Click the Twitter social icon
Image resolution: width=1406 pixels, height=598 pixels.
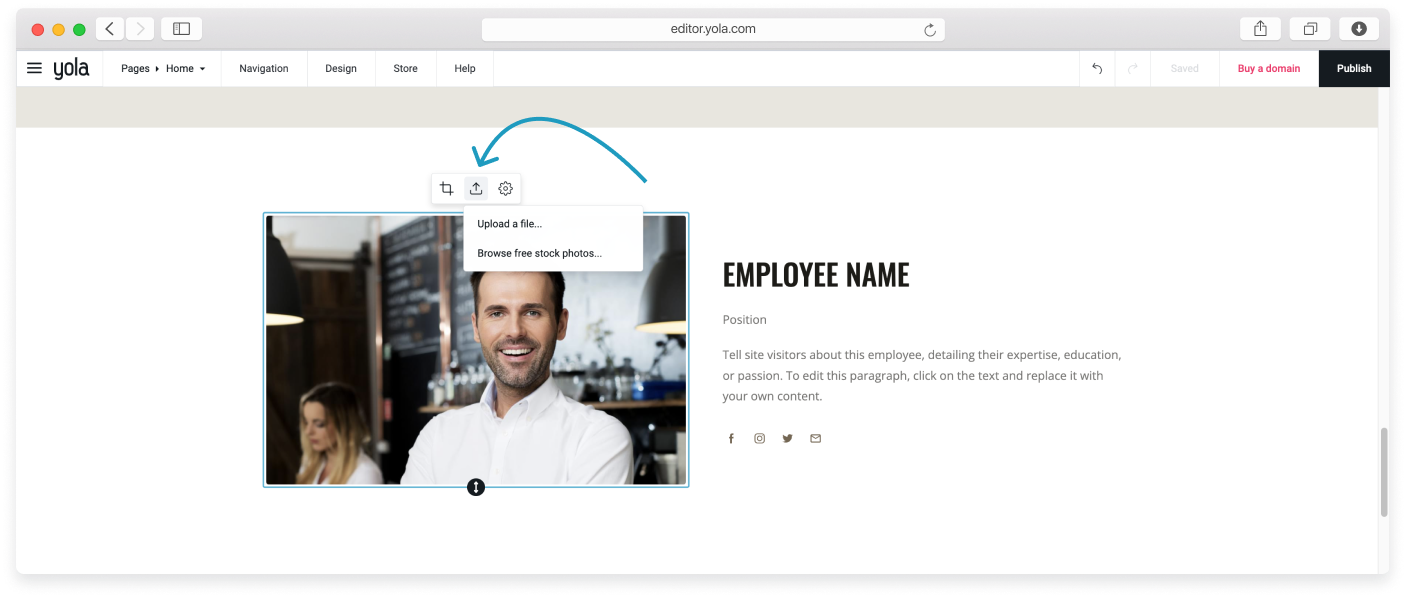[x=787, y=438]
